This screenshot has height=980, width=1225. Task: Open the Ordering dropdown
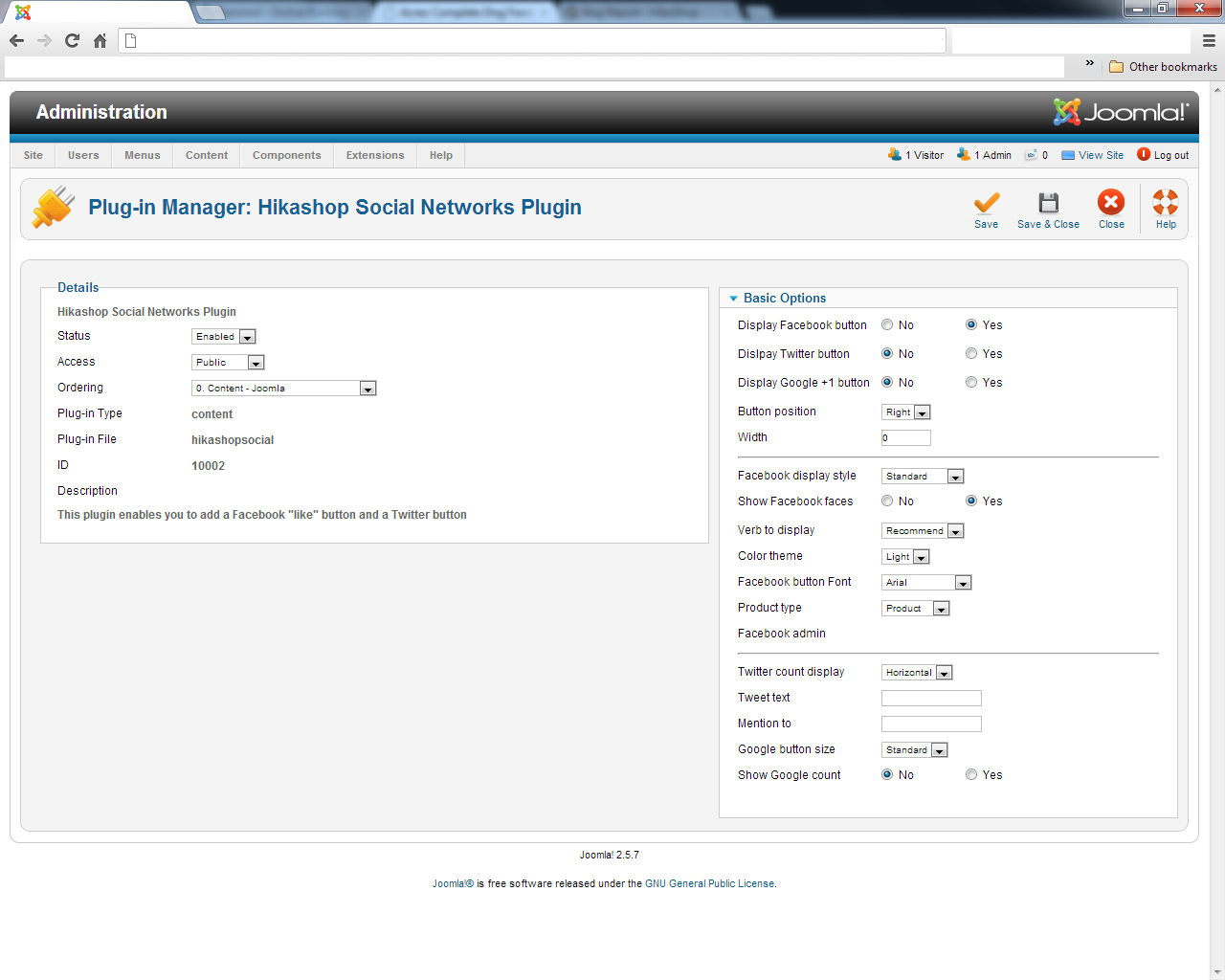coord(284,389)
